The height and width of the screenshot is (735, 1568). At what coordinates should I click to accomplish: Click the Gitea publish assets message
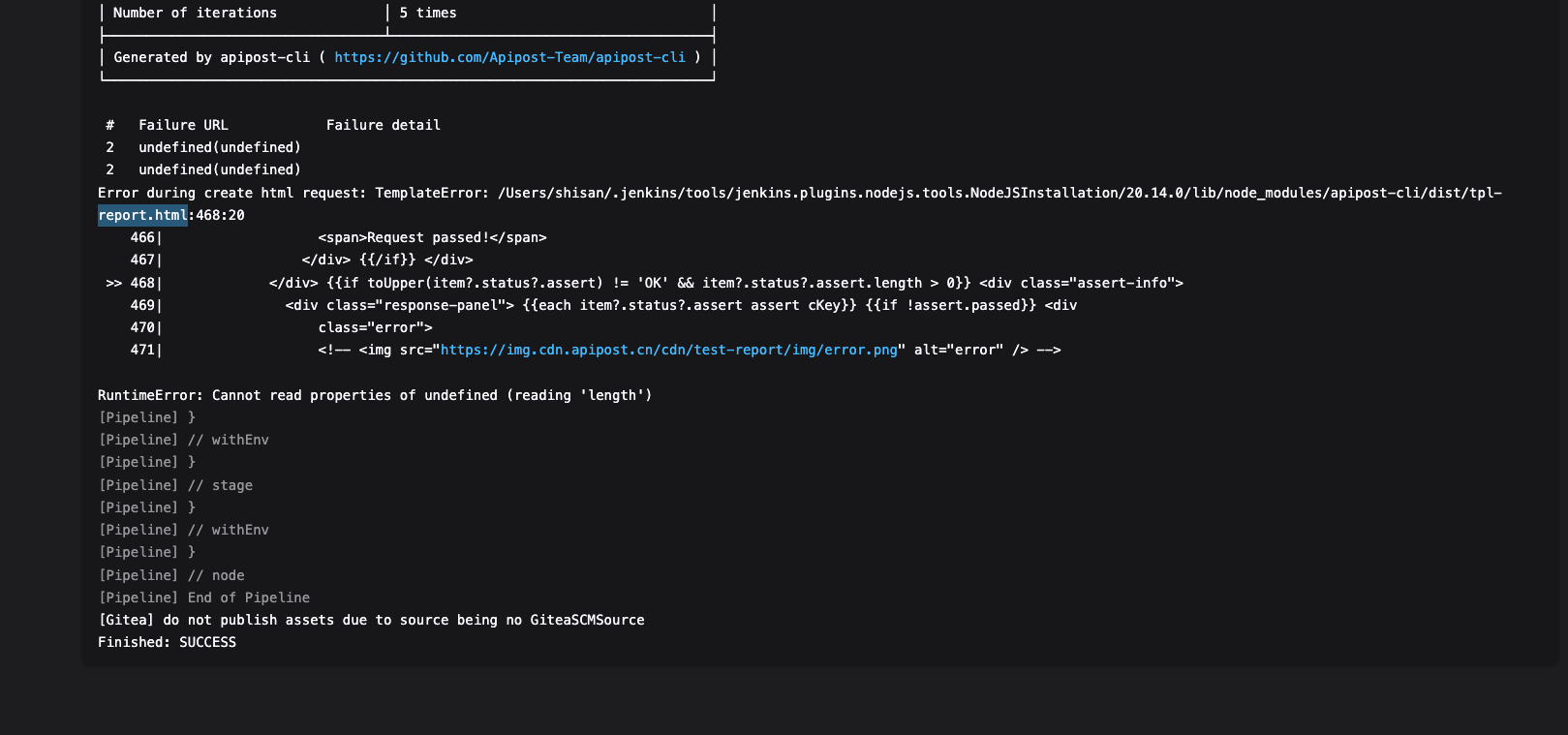[x=371, y=620]
